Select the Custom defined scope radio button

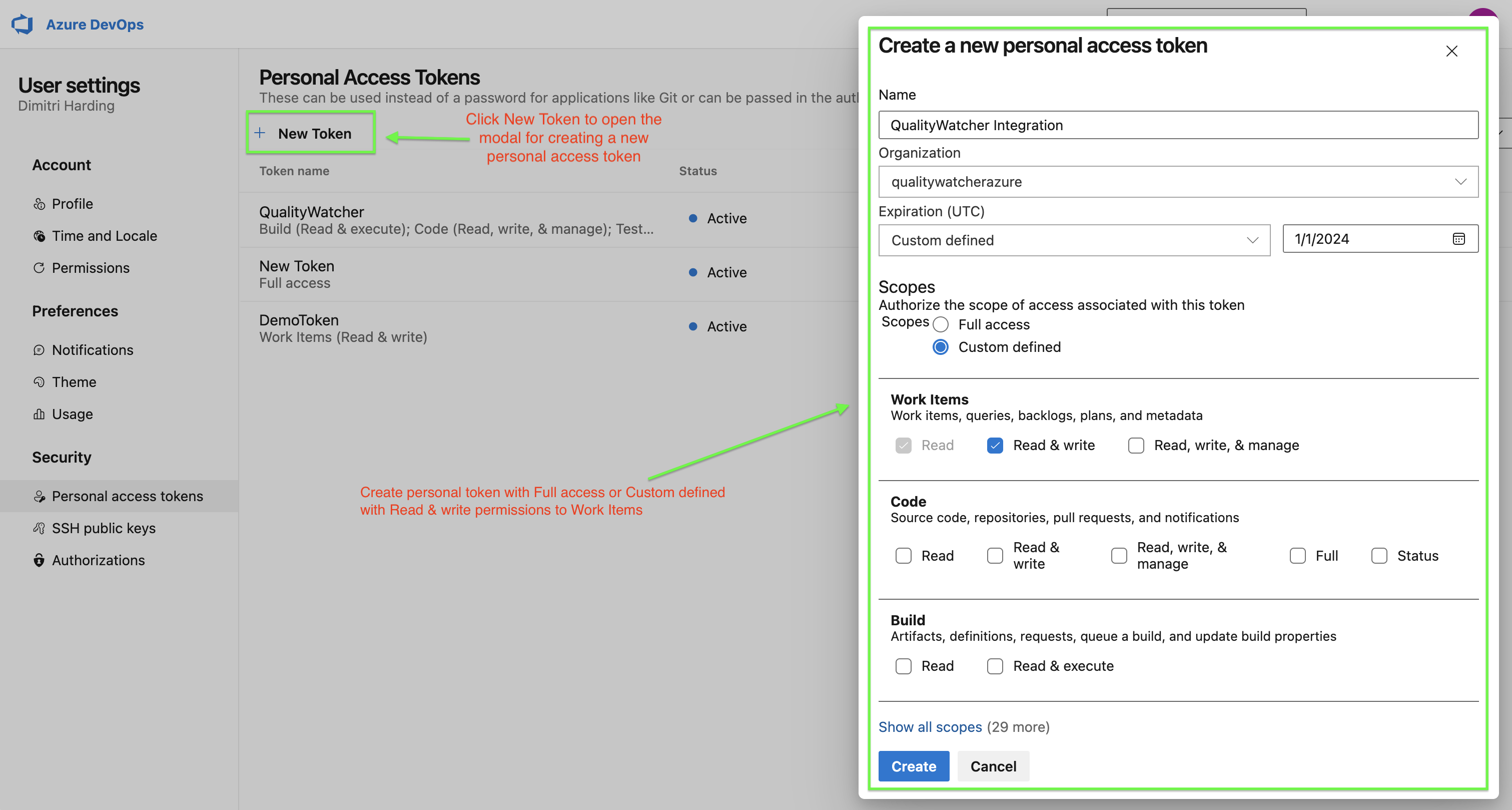click(x=940, y=347)
